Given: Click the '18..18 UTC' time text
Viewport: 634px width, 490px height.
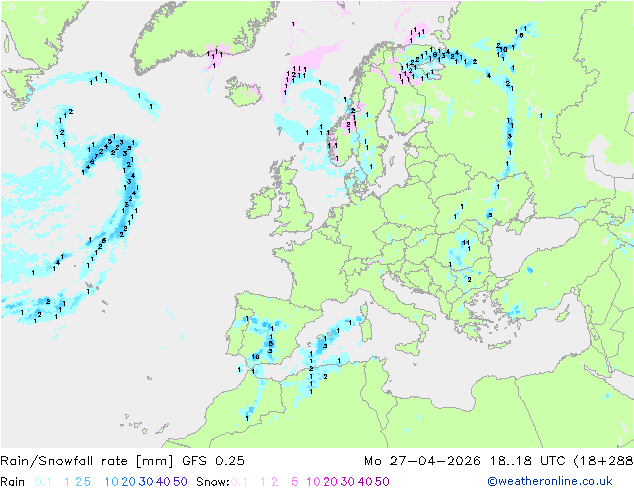Looking at the screenshot, I should coord(527,461).
